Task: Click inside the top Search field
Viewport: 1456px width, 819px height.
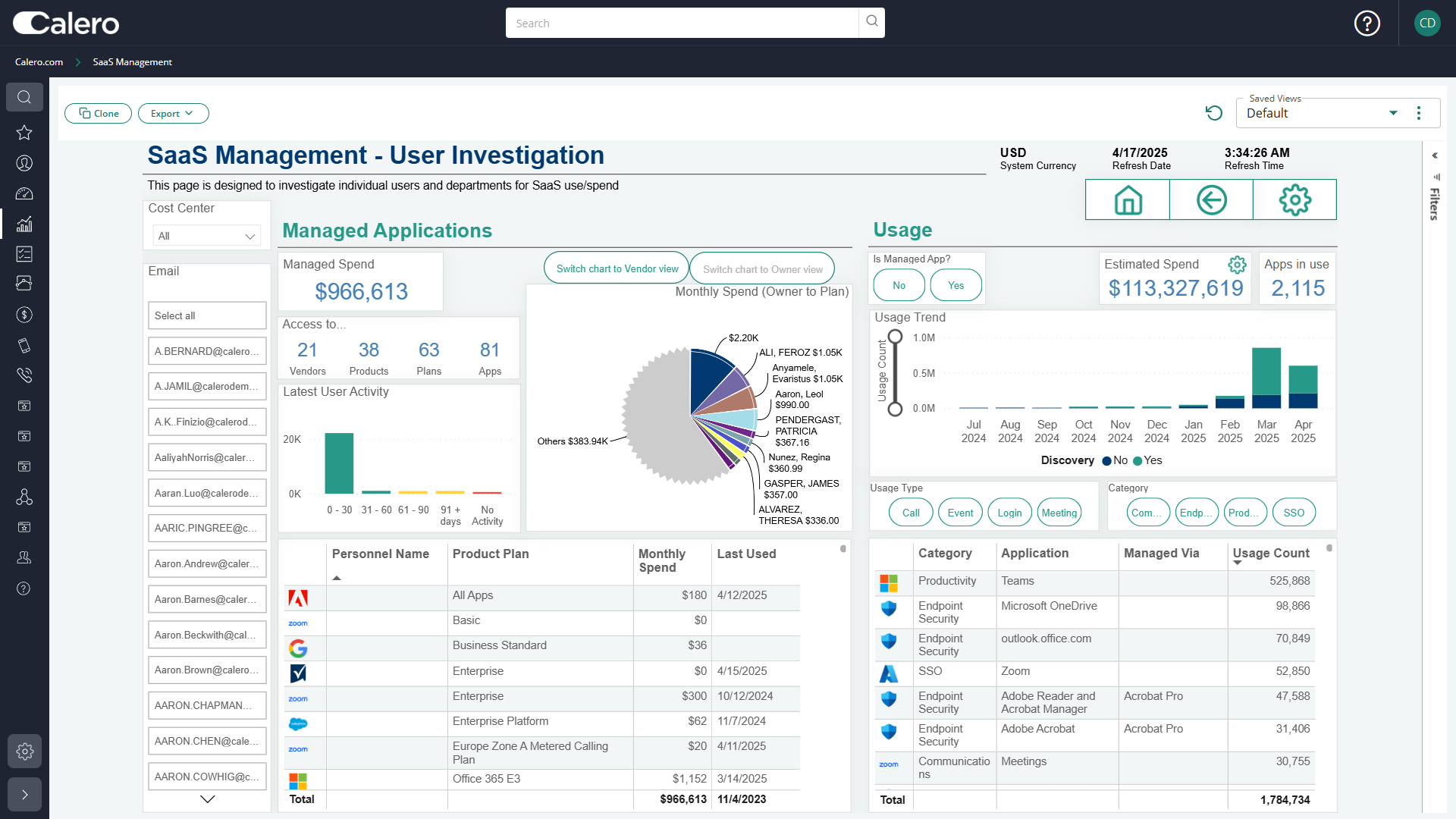Action: pos(682,23)
